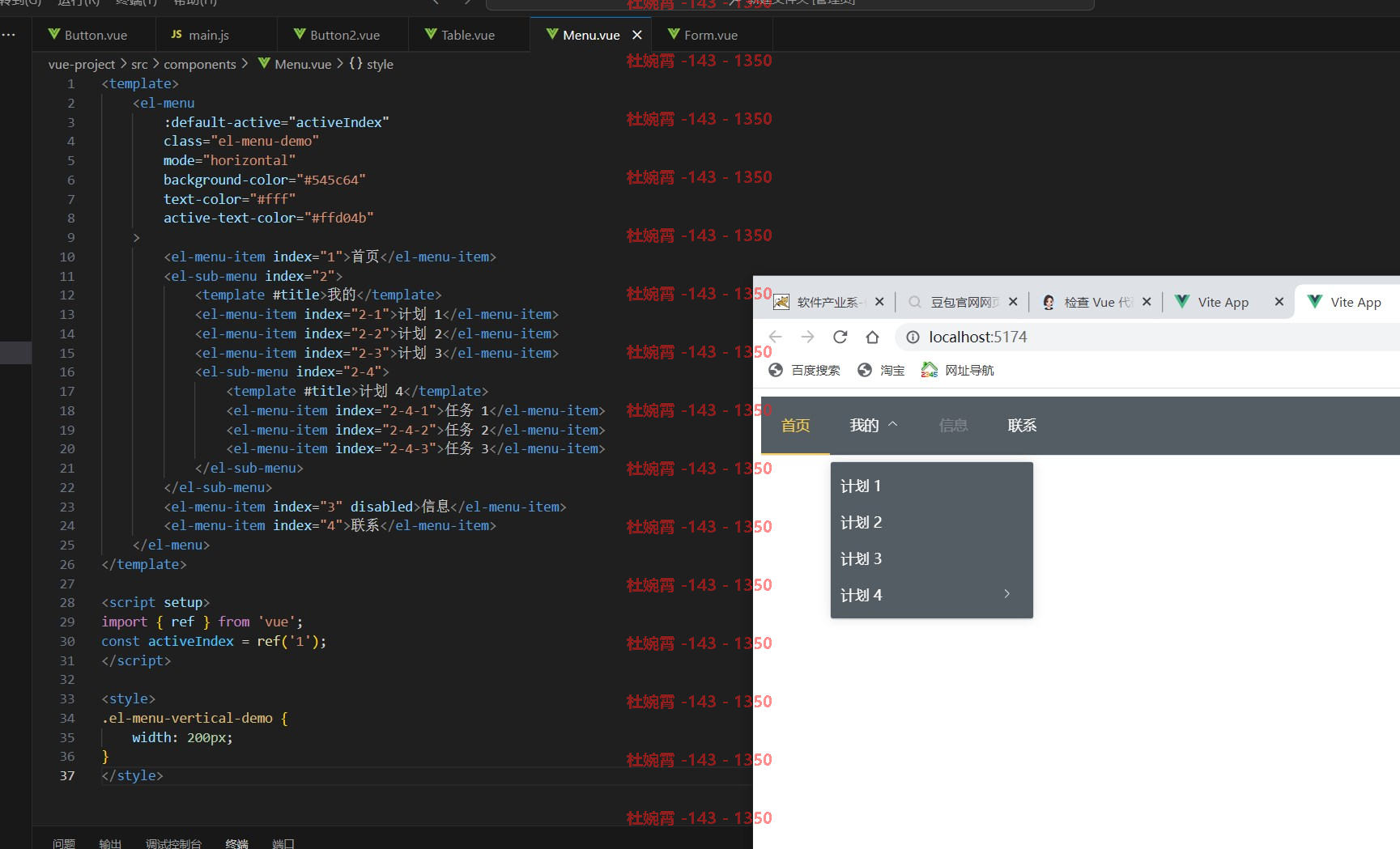The width and height of the screenshot is (1400, 849).
Task: Choose 计划 1 from the submenu
Action: (x=932, y=486)
